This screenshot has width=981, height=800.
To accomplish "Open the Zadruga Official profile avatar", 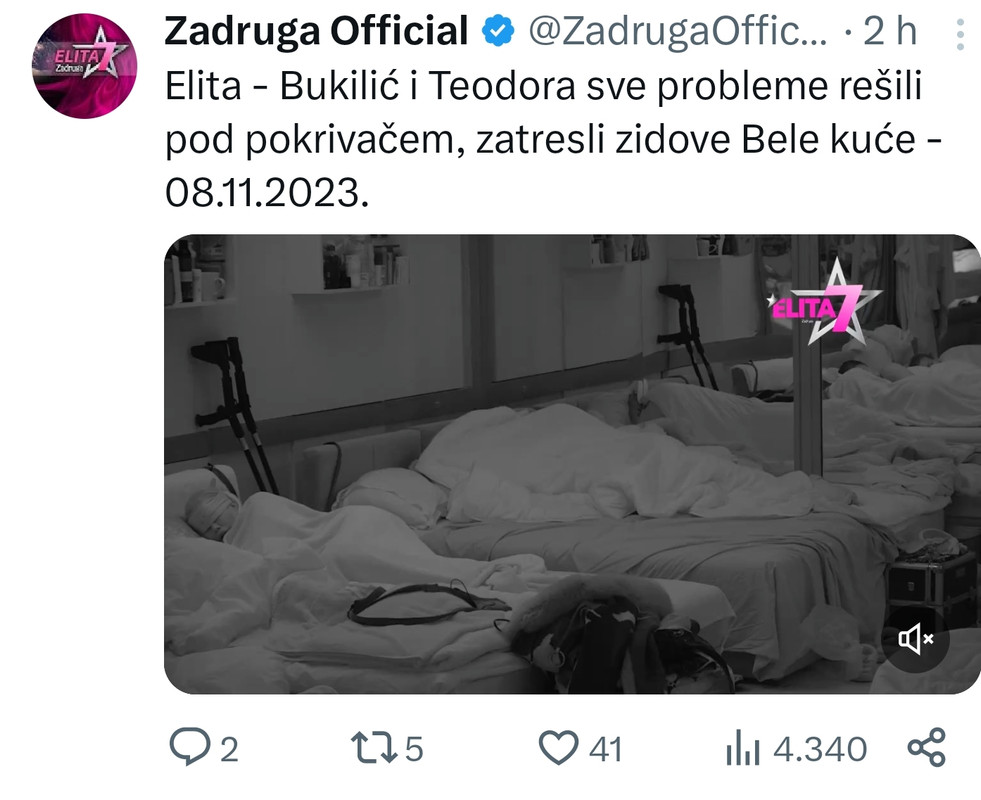I will pyautogui.click(x=84, y=66).
